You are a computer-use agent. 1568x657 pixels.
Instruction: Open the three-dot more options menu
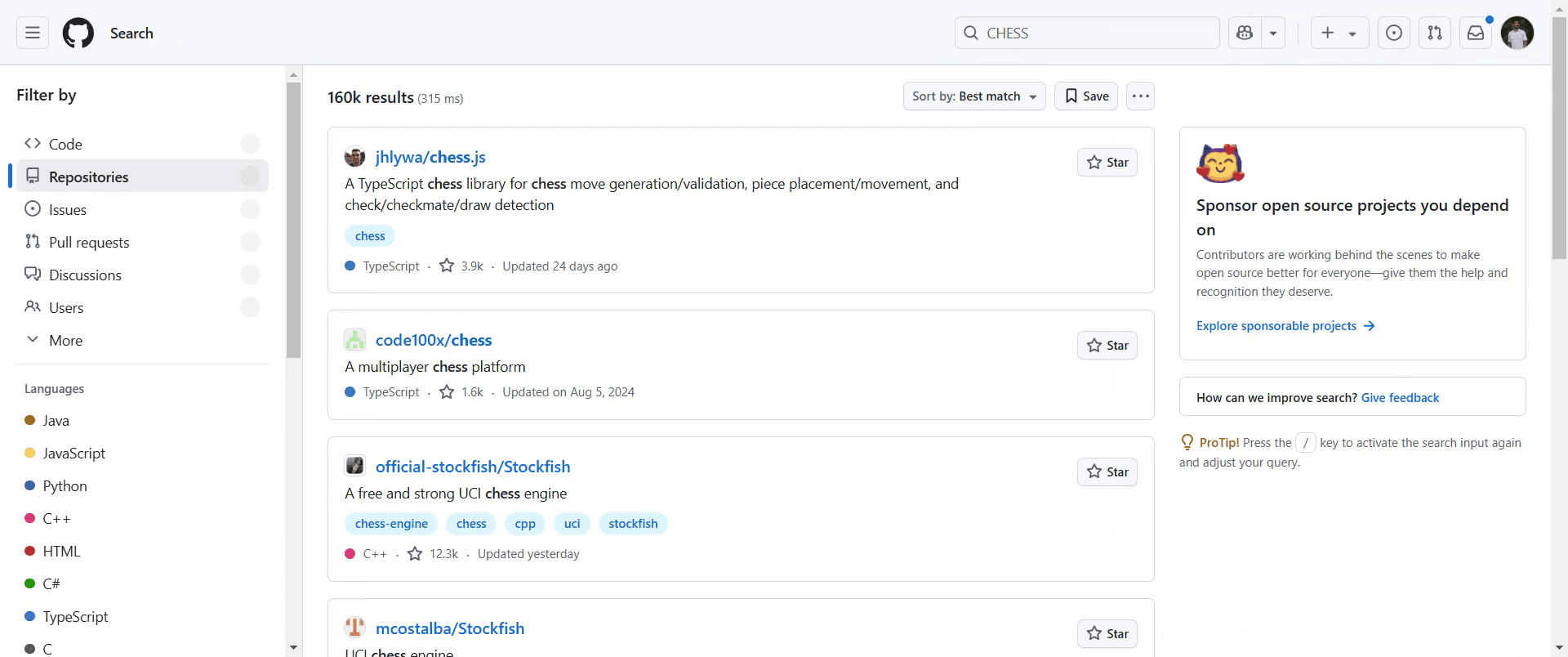pyautogui.click(x=1140, y=96)
